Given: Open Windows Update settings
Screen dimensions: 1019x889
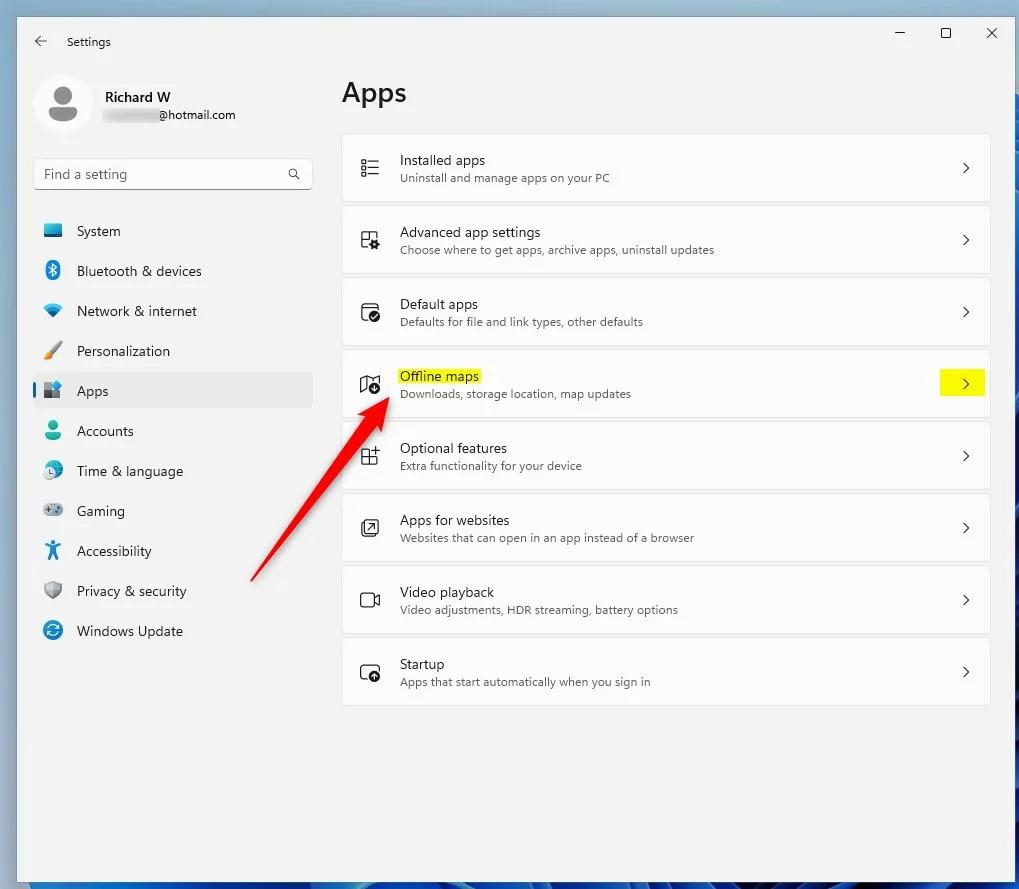Looking at the screenshot, I should (x=129, y=631).
